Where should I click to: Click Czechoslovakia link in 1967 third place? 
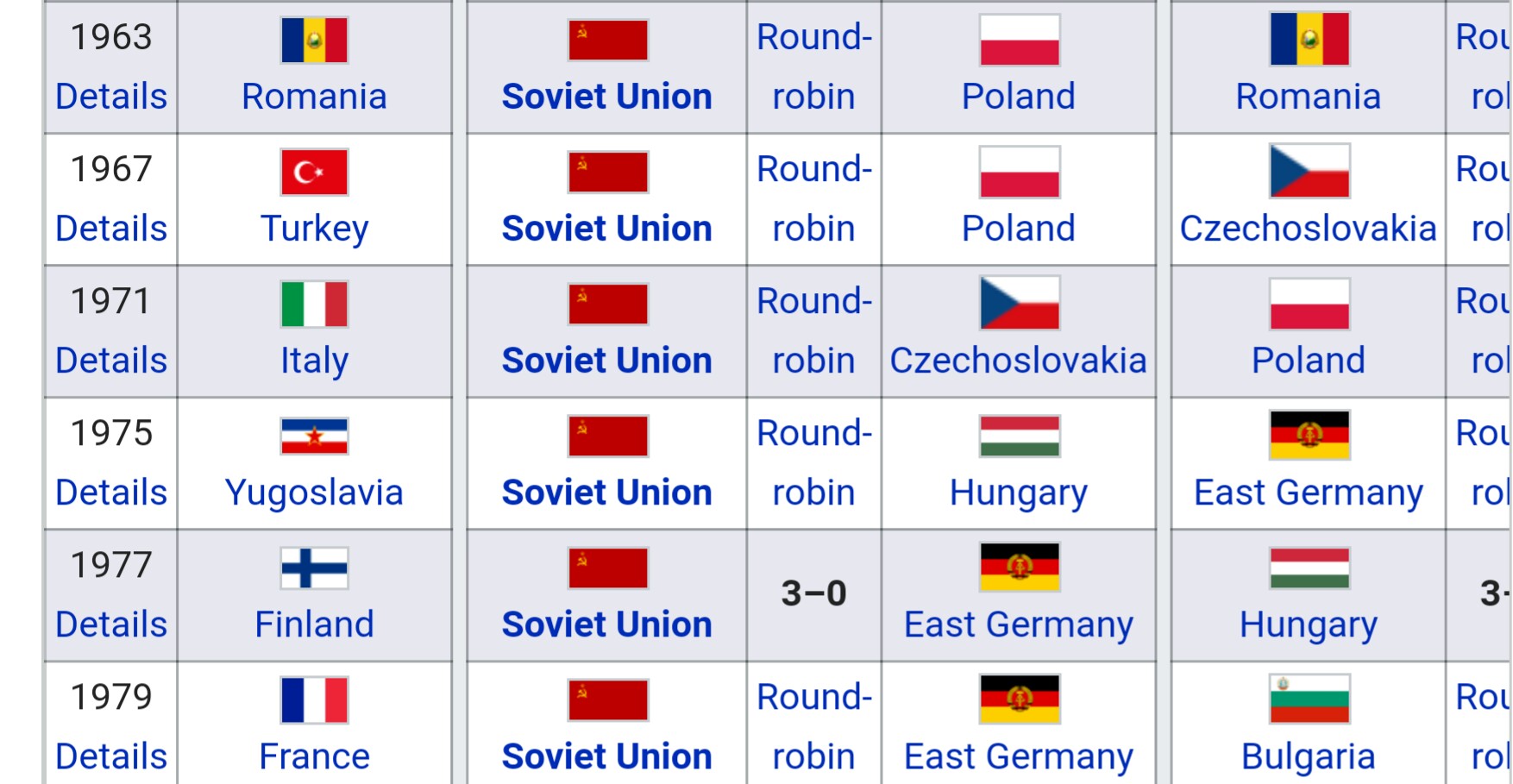(x=1309, y=229)
